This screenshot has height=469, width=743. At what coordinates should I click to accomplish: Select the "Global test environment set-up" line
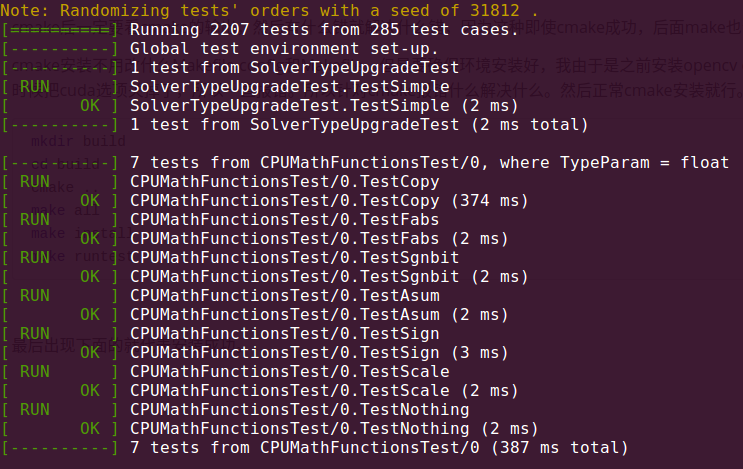point(285,48)
